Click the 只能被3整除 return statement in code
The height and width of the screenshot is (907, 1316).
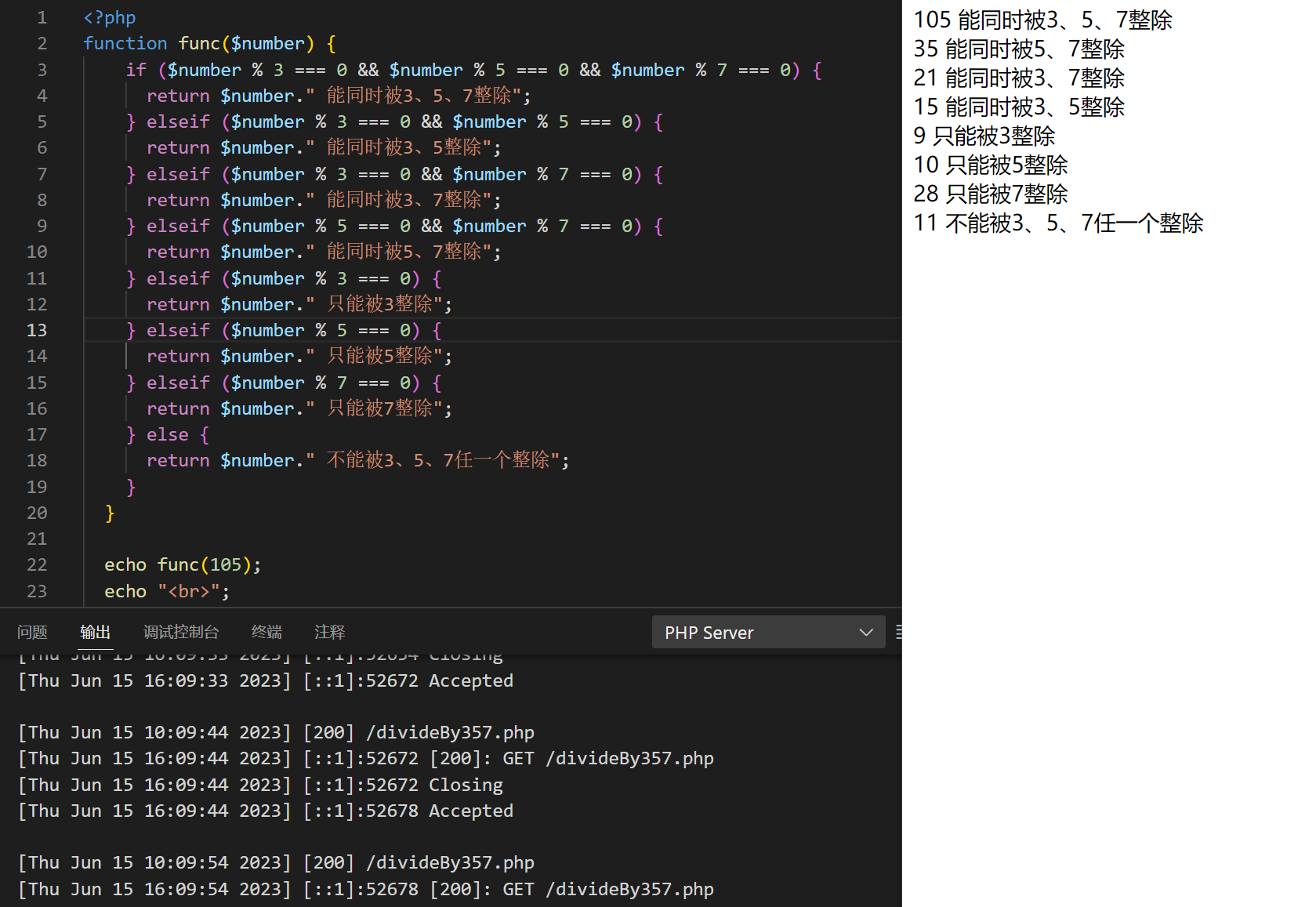299,304
